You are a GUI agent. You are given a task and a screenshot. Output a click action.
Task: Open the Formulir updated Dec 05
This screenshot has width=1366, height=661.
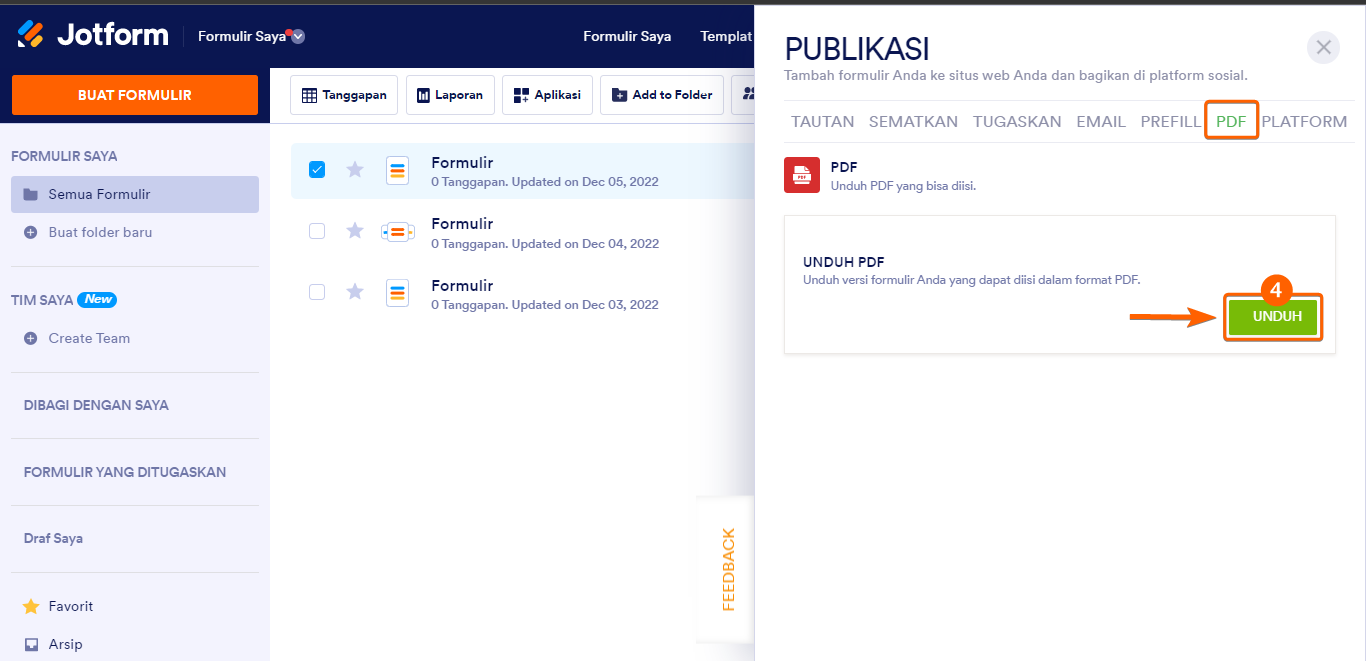coord(462,163)
